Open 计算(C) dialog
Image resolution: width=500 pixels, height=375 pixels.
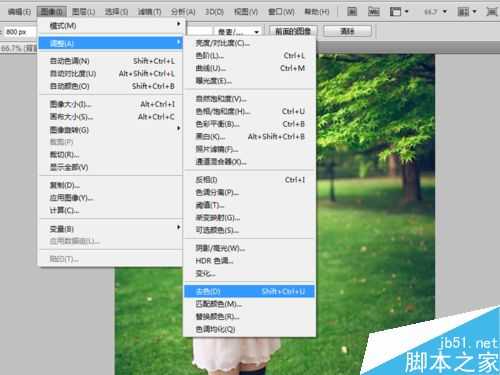click(110, 210)
